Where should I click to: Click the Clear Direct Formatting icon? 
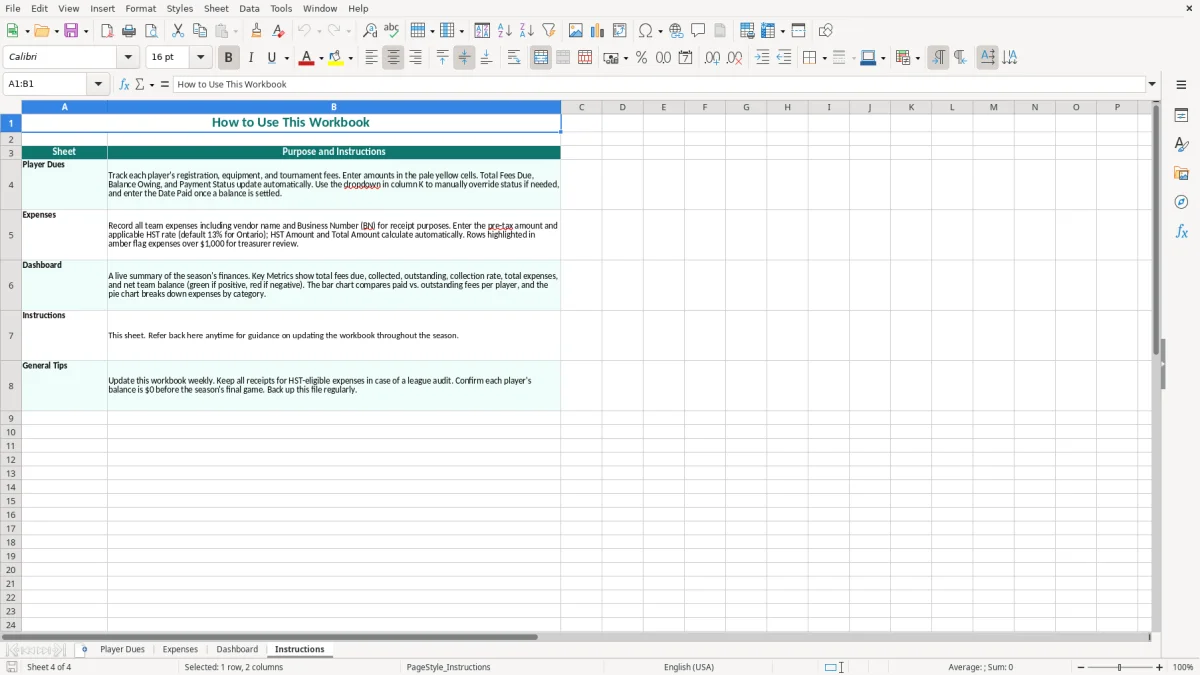point(279,31)
